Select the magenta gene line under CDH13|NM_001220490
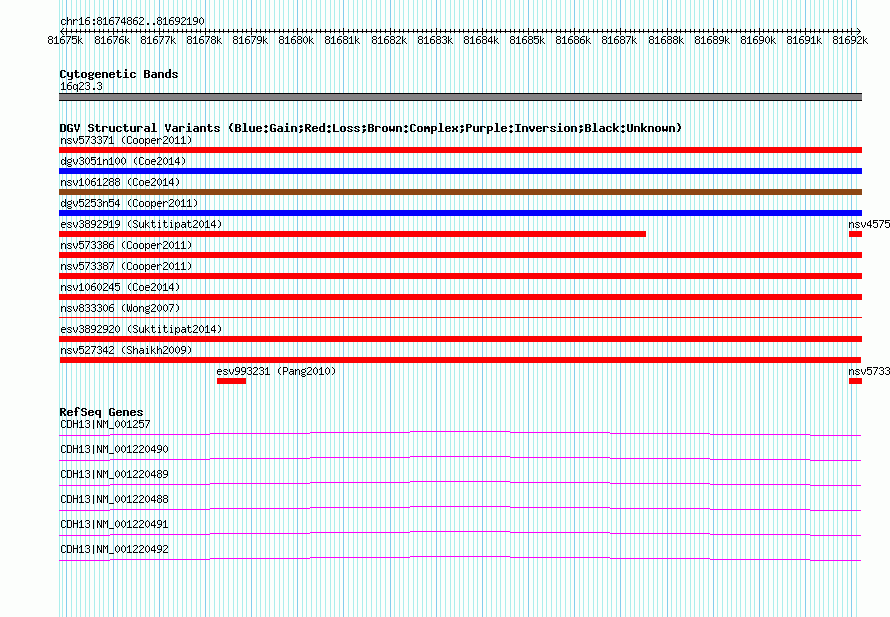The width and height of the screenshot is (890, 617). tap(460, 459)
